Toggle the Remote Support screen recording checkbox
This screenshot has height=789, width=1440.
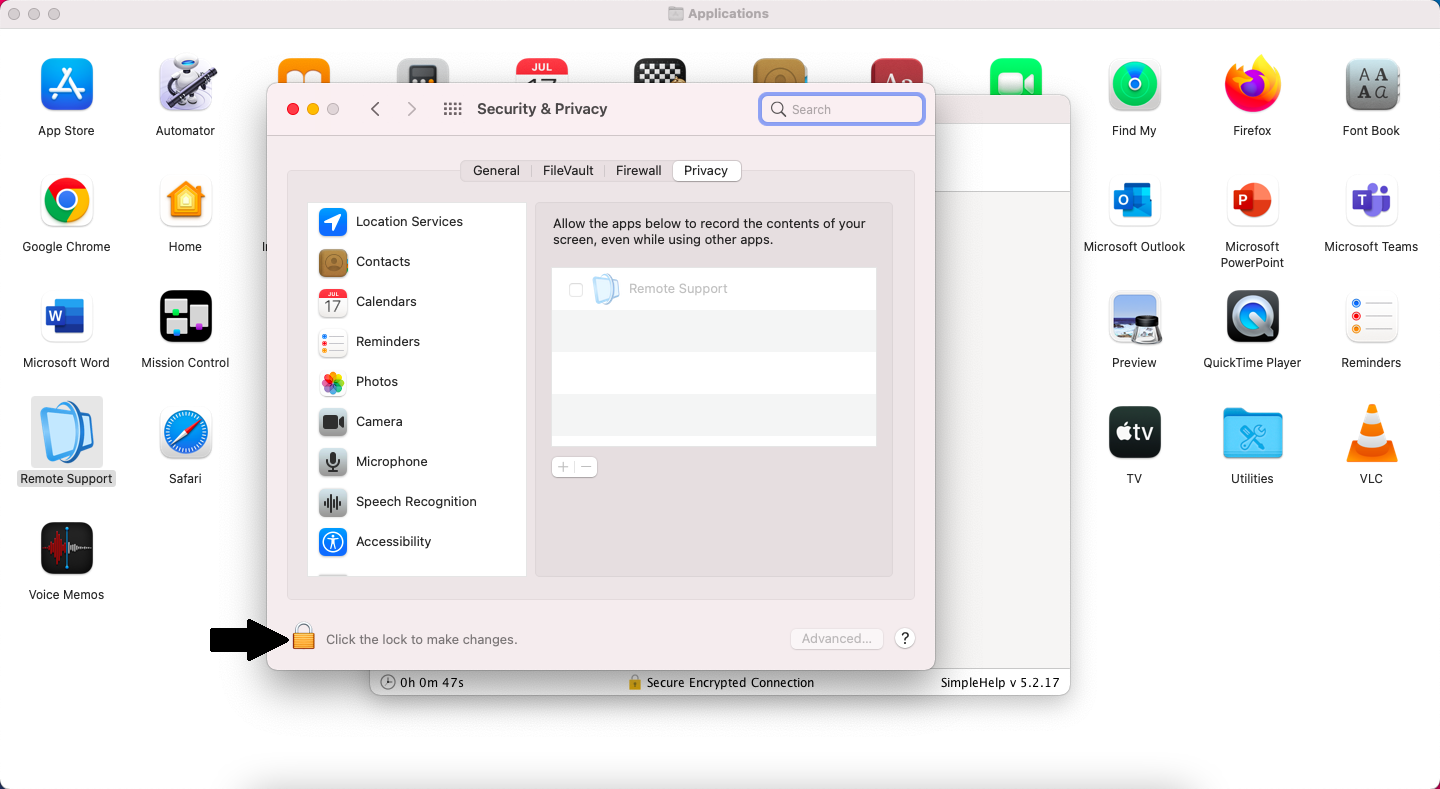tap(576, 289)
